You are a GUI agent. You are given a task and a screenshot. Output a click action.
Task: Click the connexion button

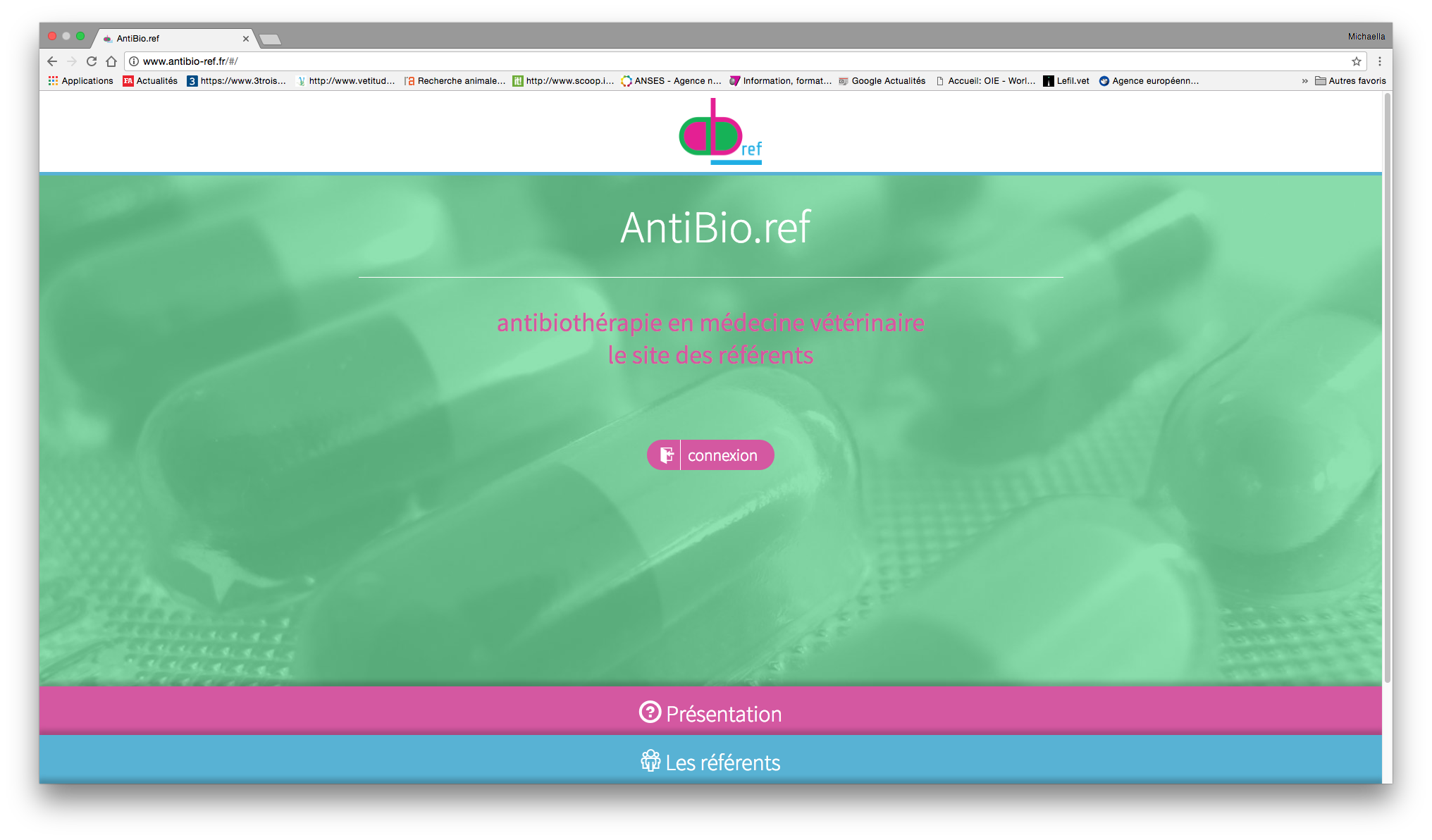point(711,455)
